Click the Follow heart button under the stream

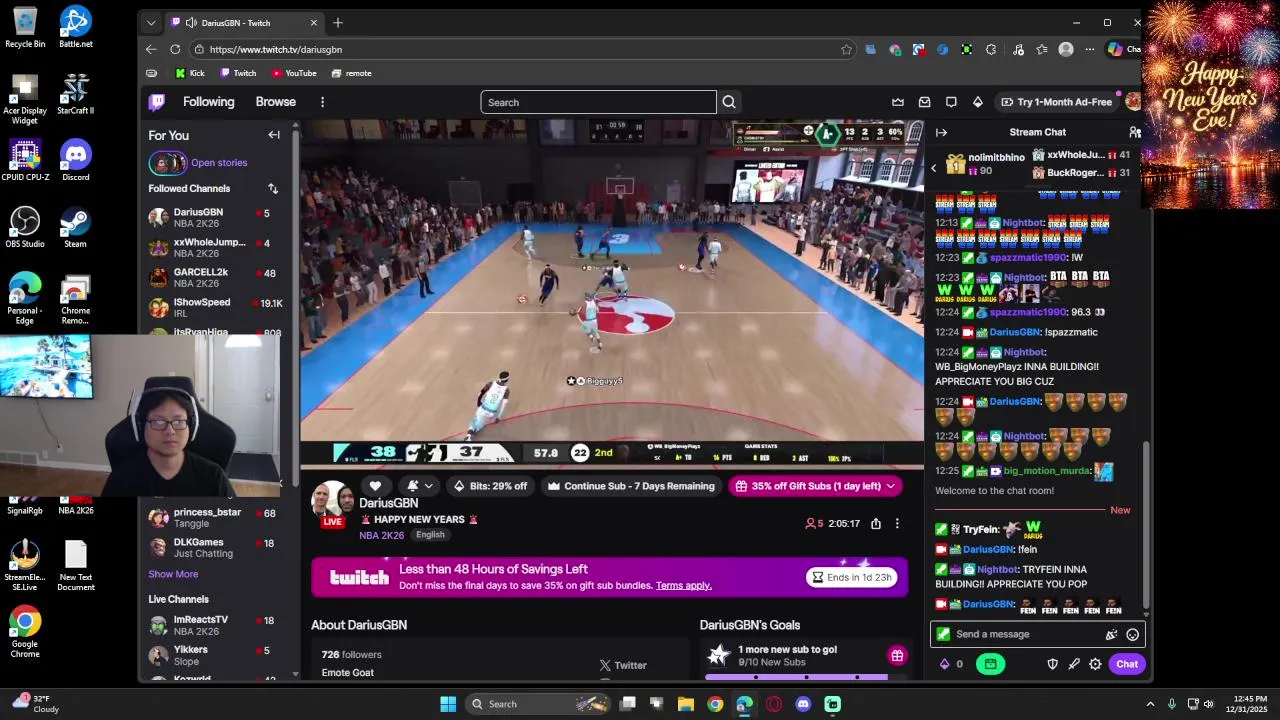tap(375, 486)
